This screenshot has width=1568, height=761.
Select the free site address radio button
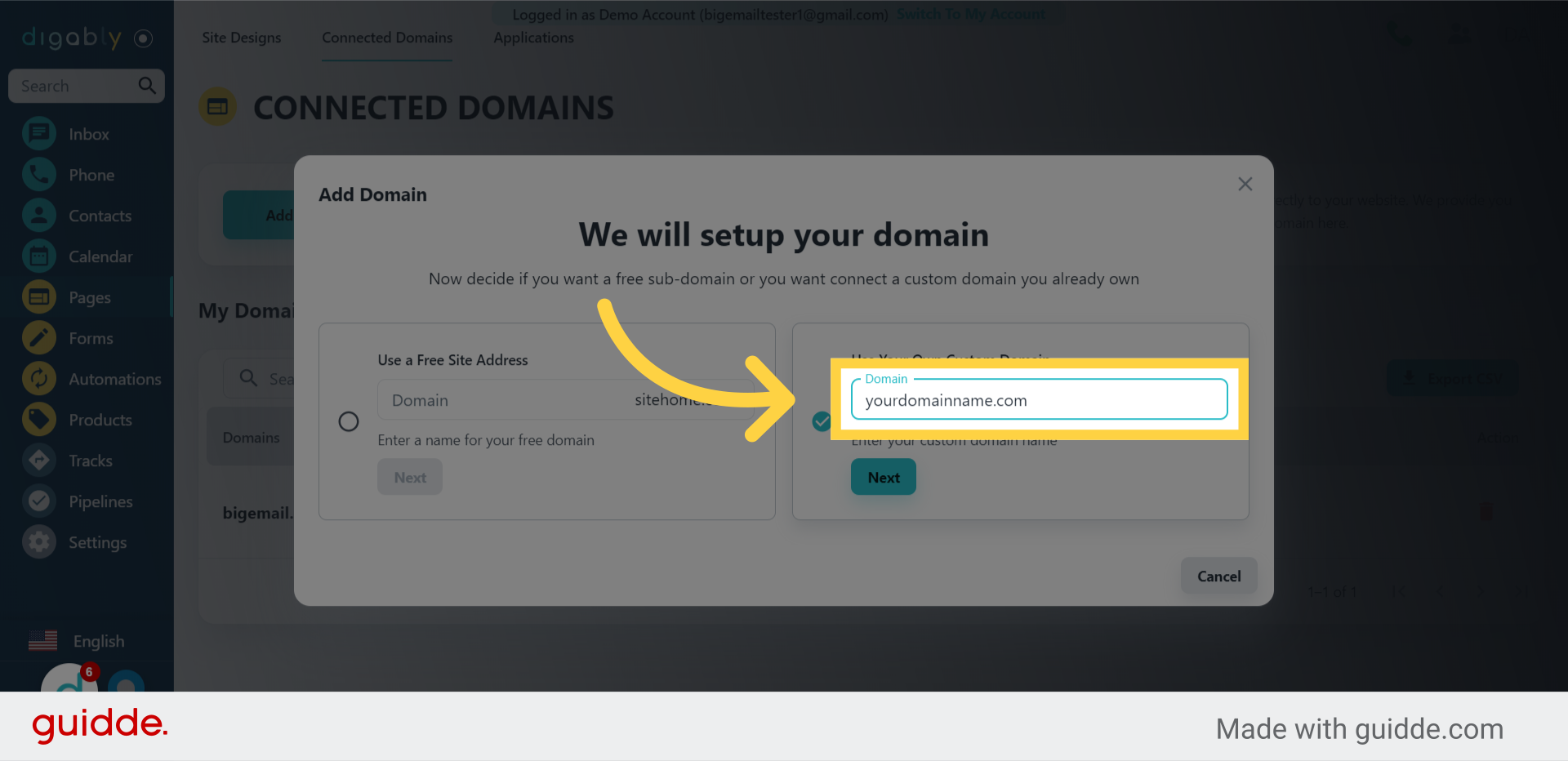coord(349,421)
